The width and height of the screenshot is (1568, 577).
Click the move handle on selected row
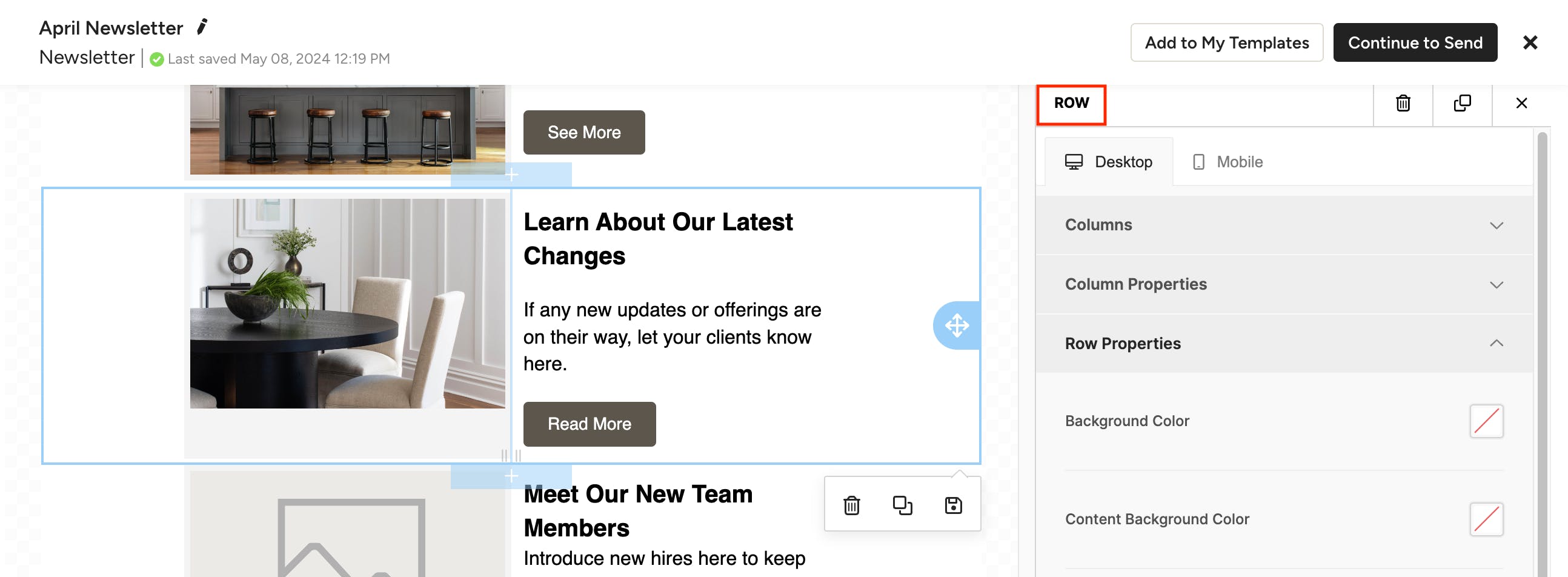(956, 325)
